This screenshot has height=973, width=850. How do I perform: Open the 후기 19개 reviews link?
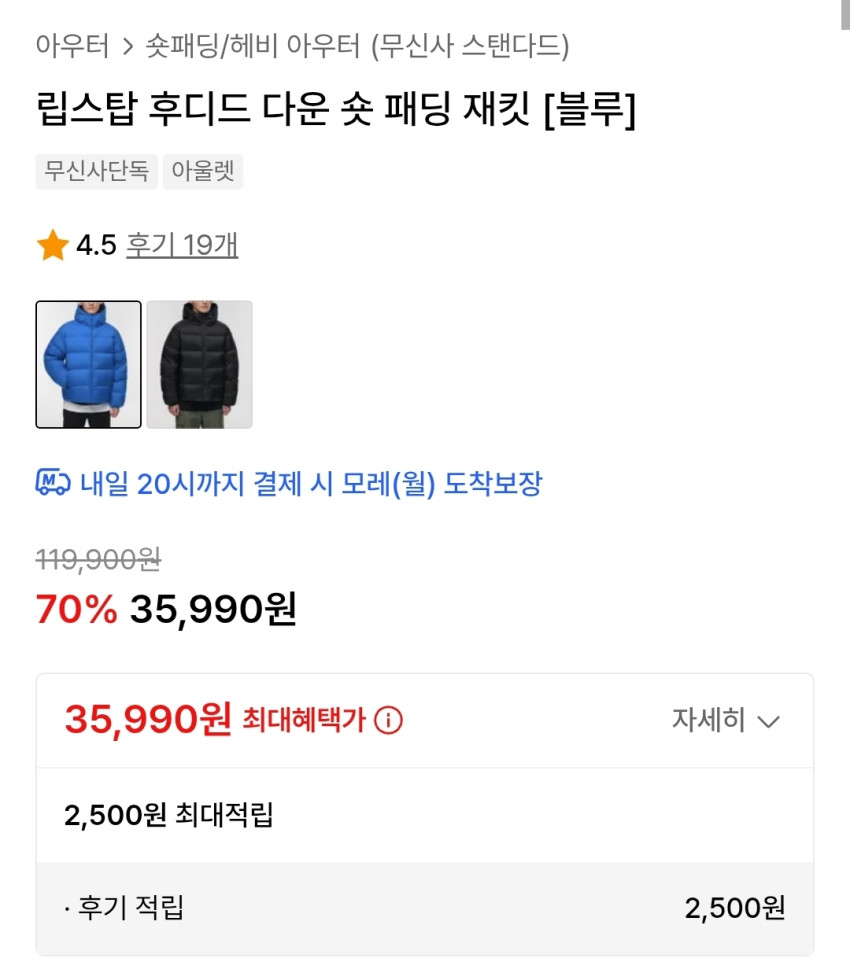coord(182,245)
